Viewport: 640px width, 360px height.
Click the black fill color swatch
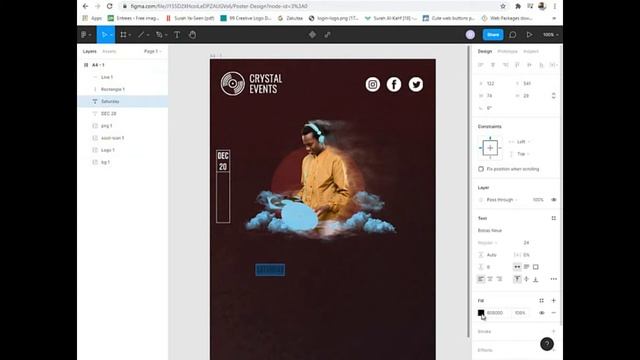point(481,313)
